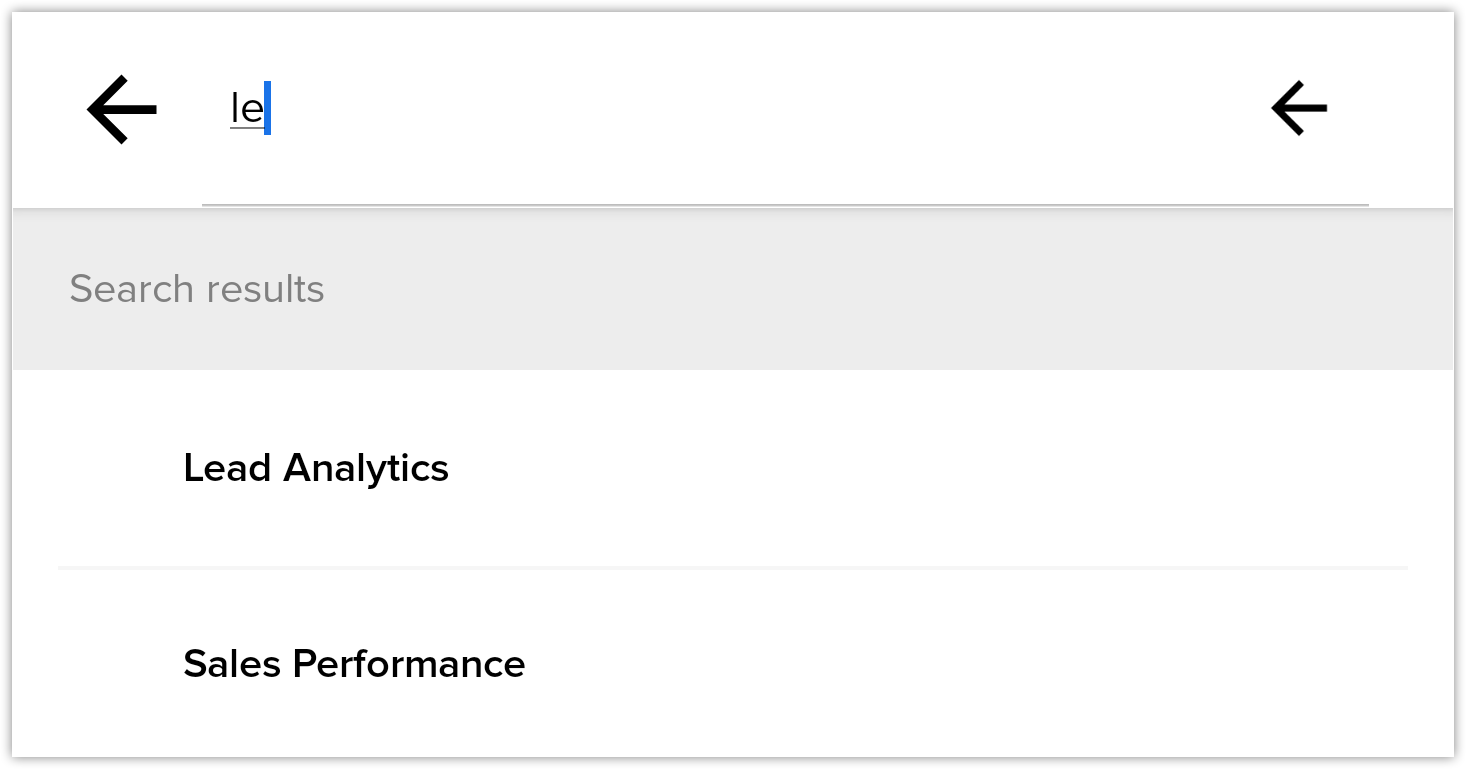
Task: Click the large back arrow at top left
Action: coord(122,109)
